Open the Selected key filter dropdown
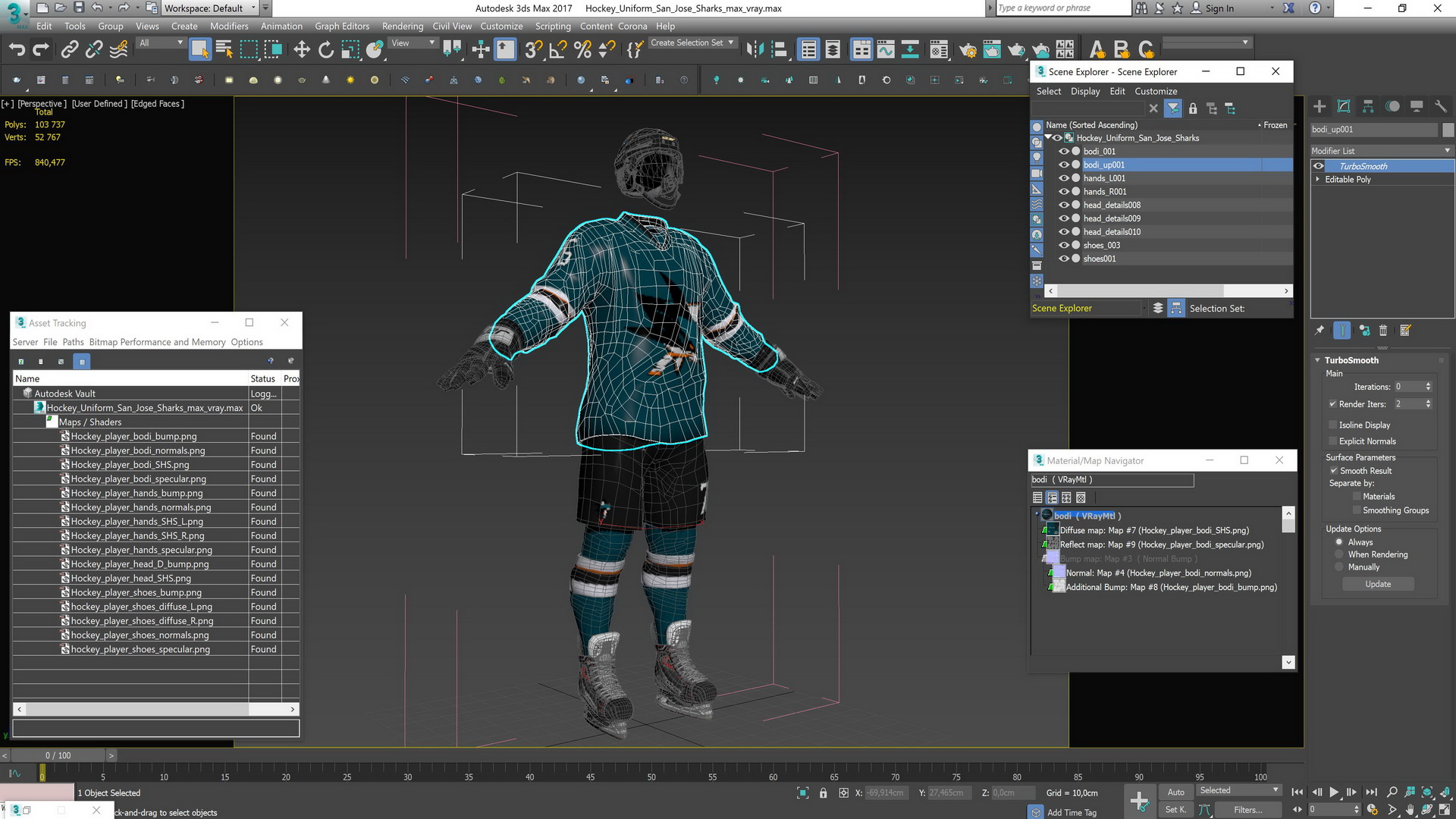 1238,790
